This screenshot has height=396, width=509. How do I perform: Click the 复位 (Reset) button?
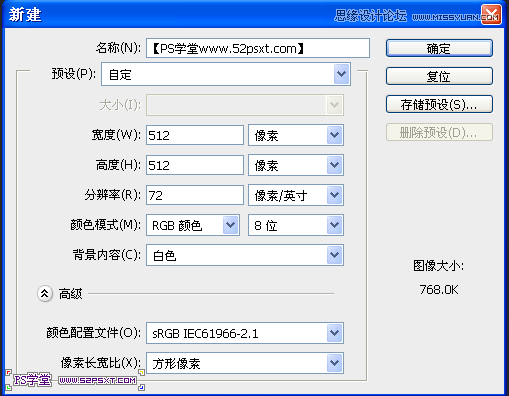[x=439, y=76]
